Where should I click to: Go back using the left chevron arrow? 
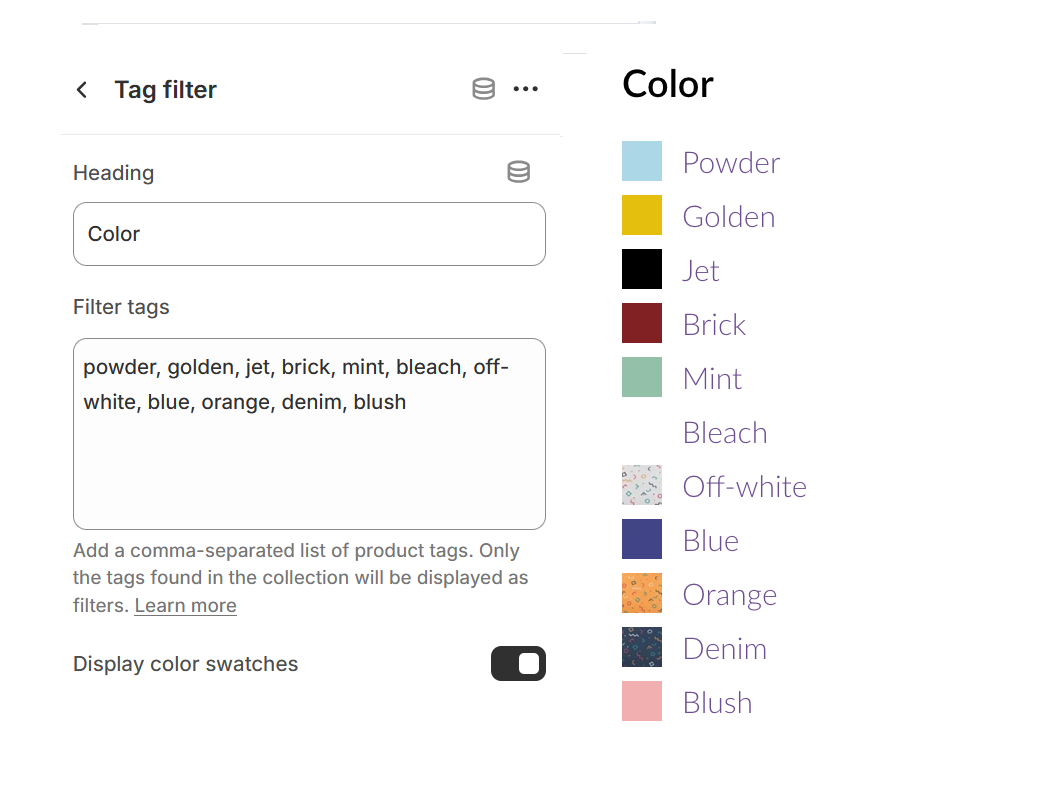click(81, 89)
